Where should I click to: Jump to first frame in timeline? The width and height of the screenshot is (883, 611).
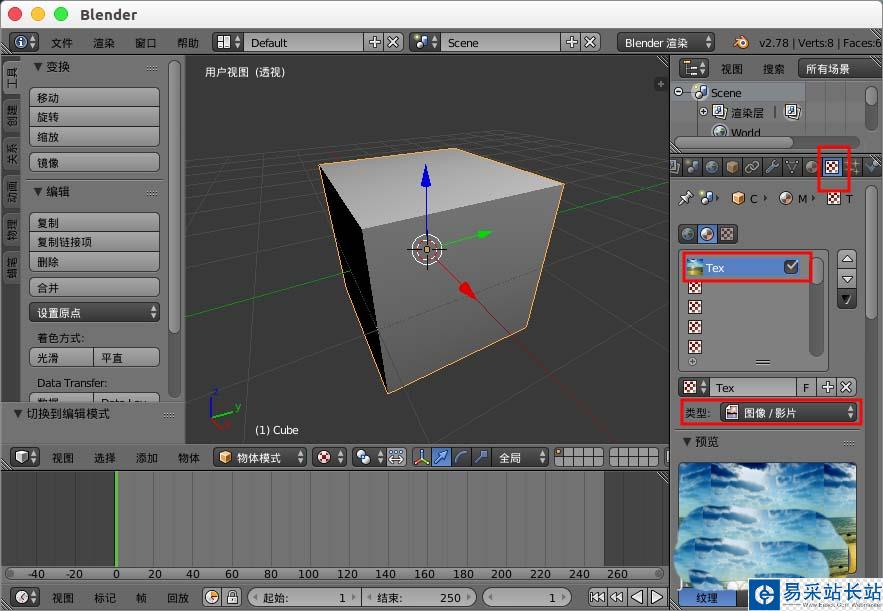point(597,598)
